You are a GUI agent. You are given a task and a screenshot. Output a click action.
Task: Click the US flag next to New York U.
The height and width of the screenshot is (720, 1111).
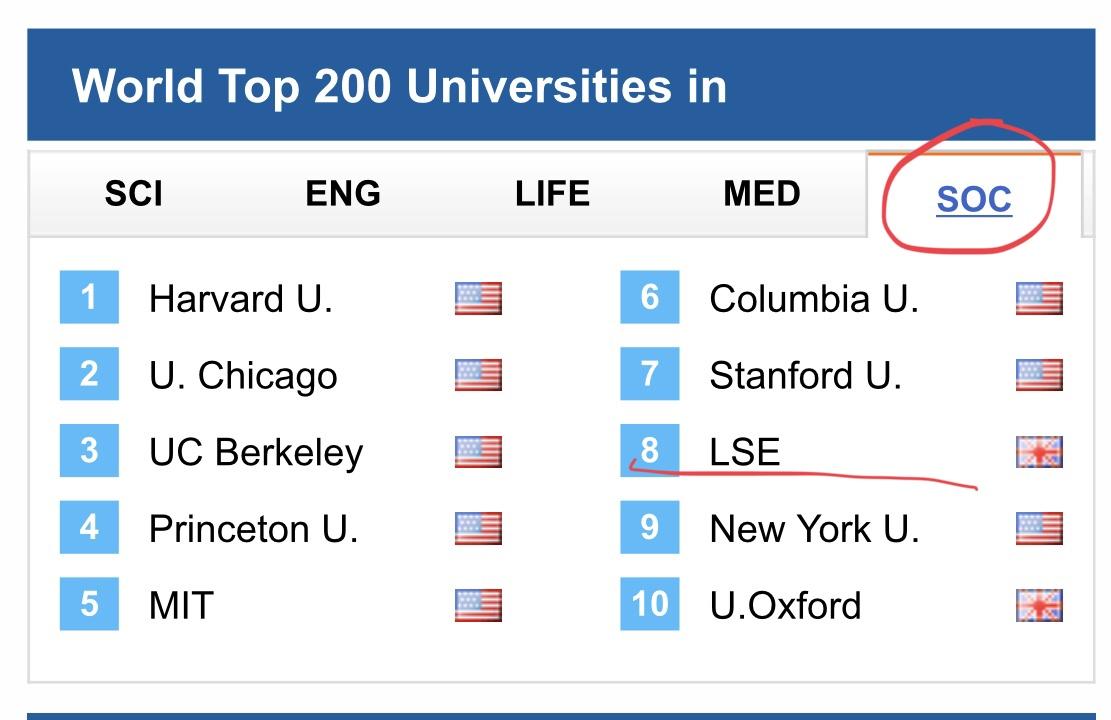1039,528
